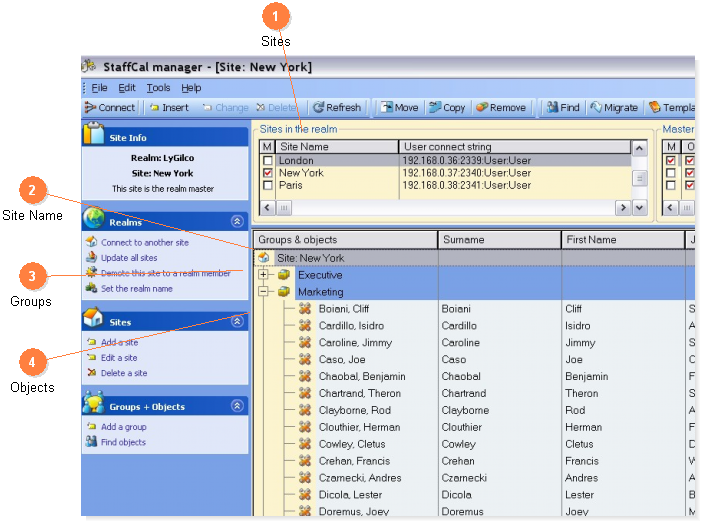This screenshot has height=523, width=702.
Task: Click the Copy toolbar icon
Action: point(435,107)
